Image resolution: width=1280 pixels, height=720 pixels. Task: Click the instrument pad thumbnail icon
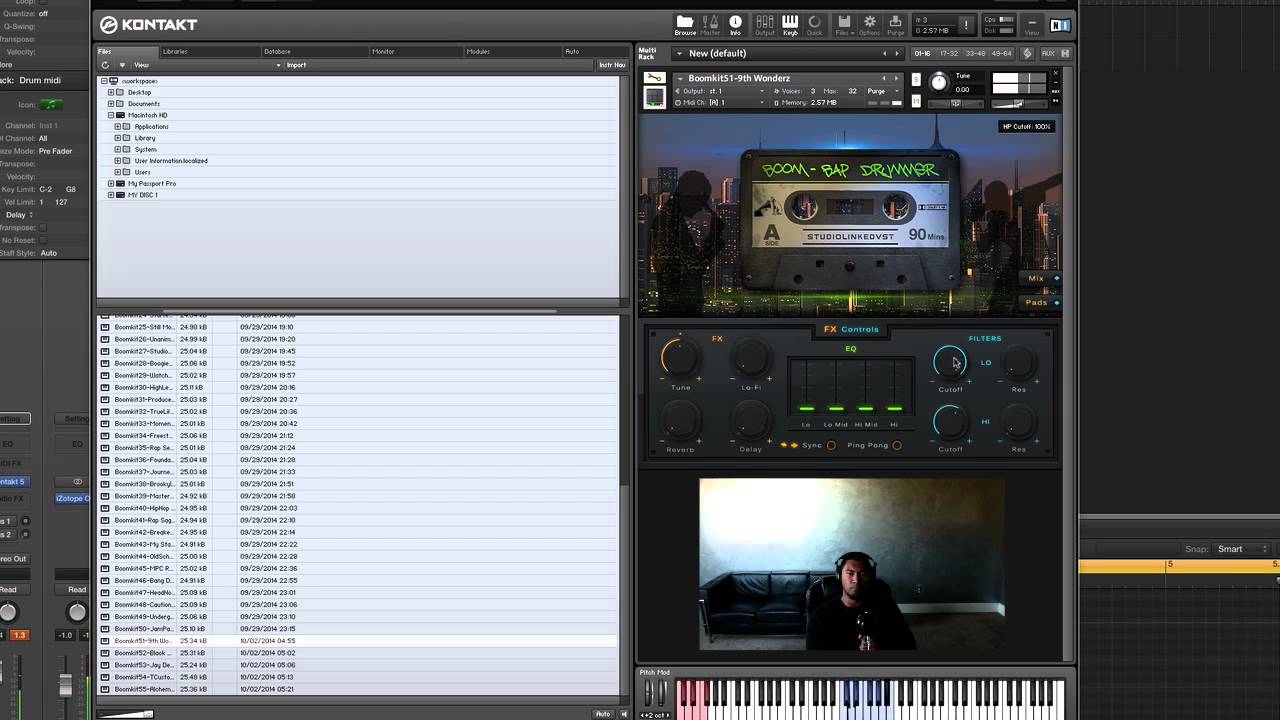tap(653, 97)
